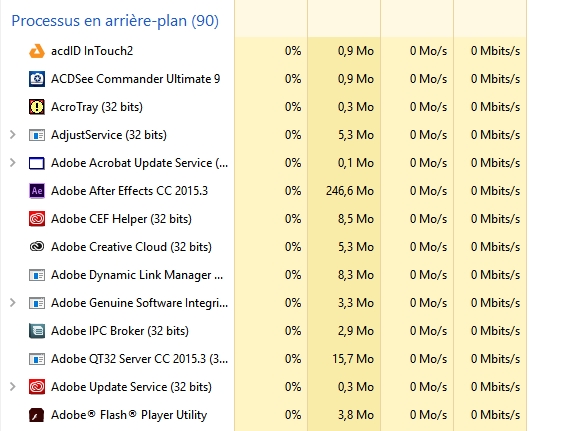Select the Adobe Creative Cloud icon

click(x=37, y=247)
